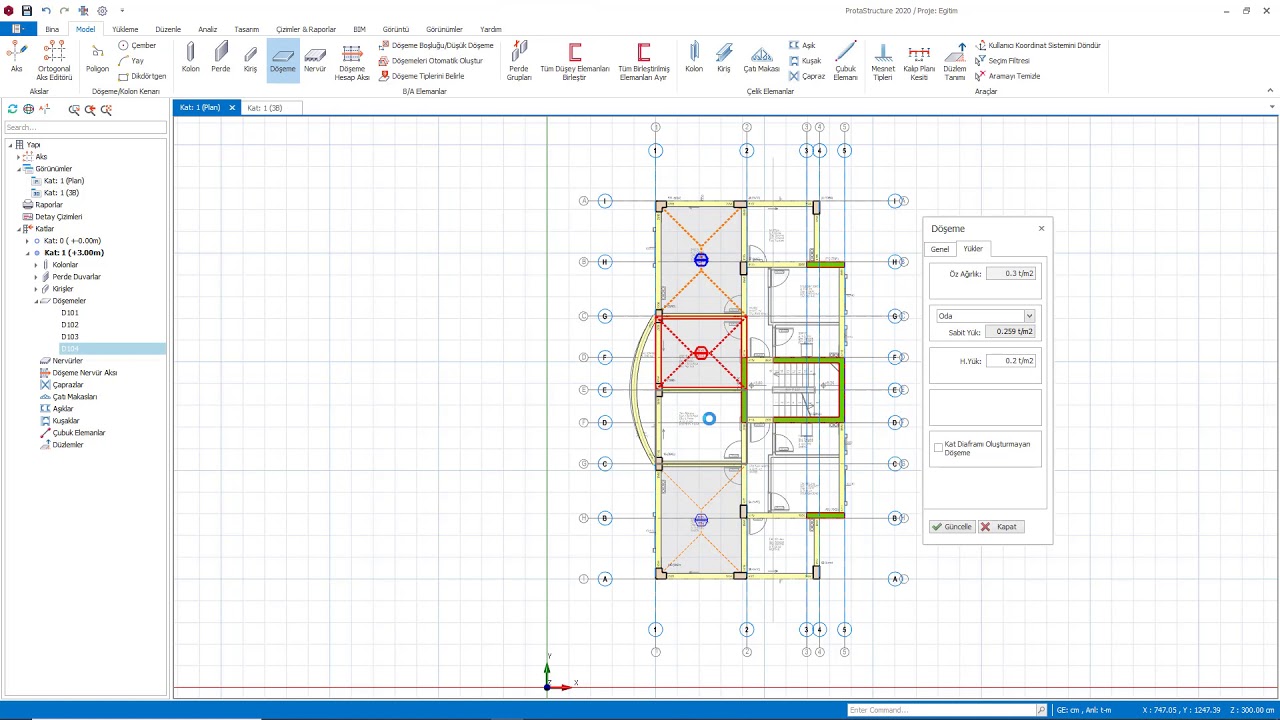1280x720 pixels.
Task: Activate the Döşeme slab tool
Action: [x=283, y=59]
